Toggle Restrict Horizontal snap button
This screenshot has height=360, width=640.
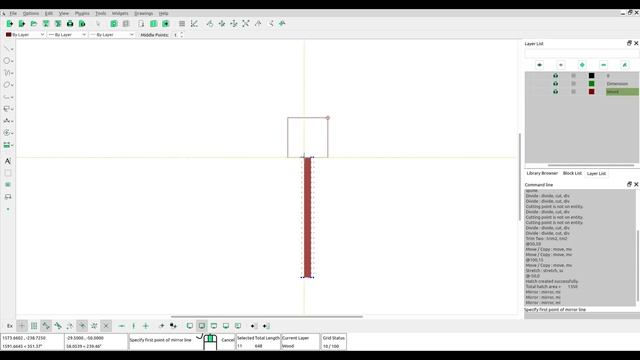(x=122, y=326)
